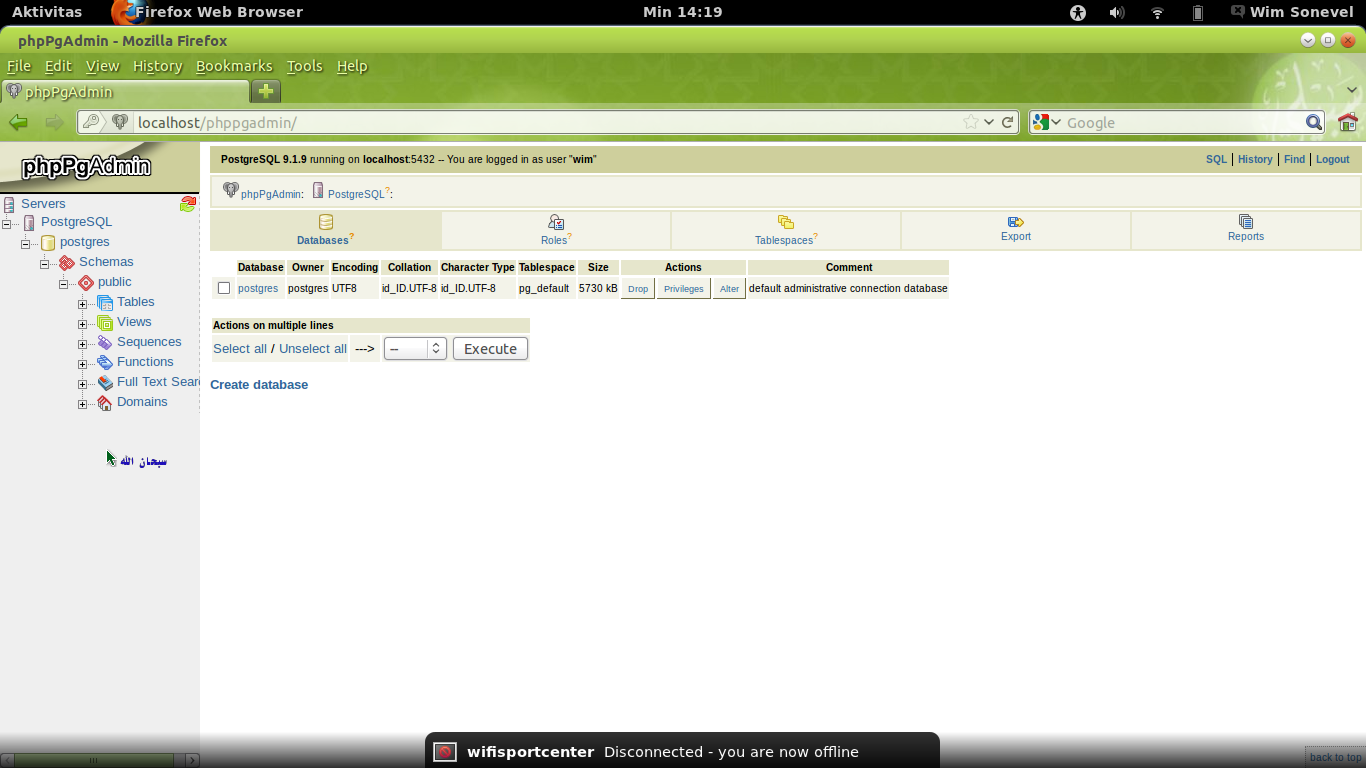Select the phpPgAdmin browser tab
Screen dimensions: 1366x768
125,91
